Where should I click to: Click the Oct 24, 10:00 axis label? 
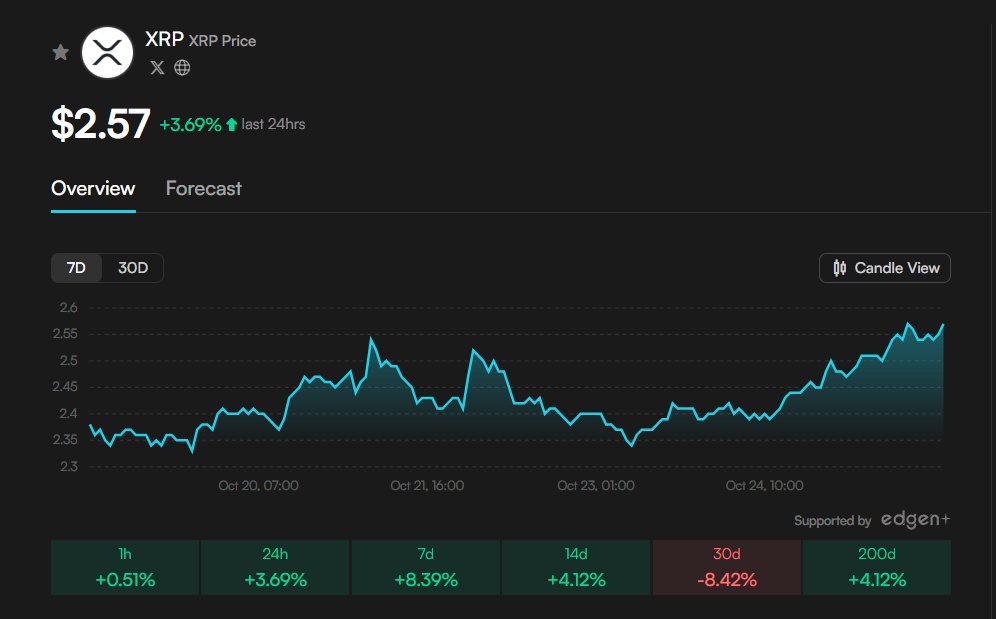(x=764, y=486)
